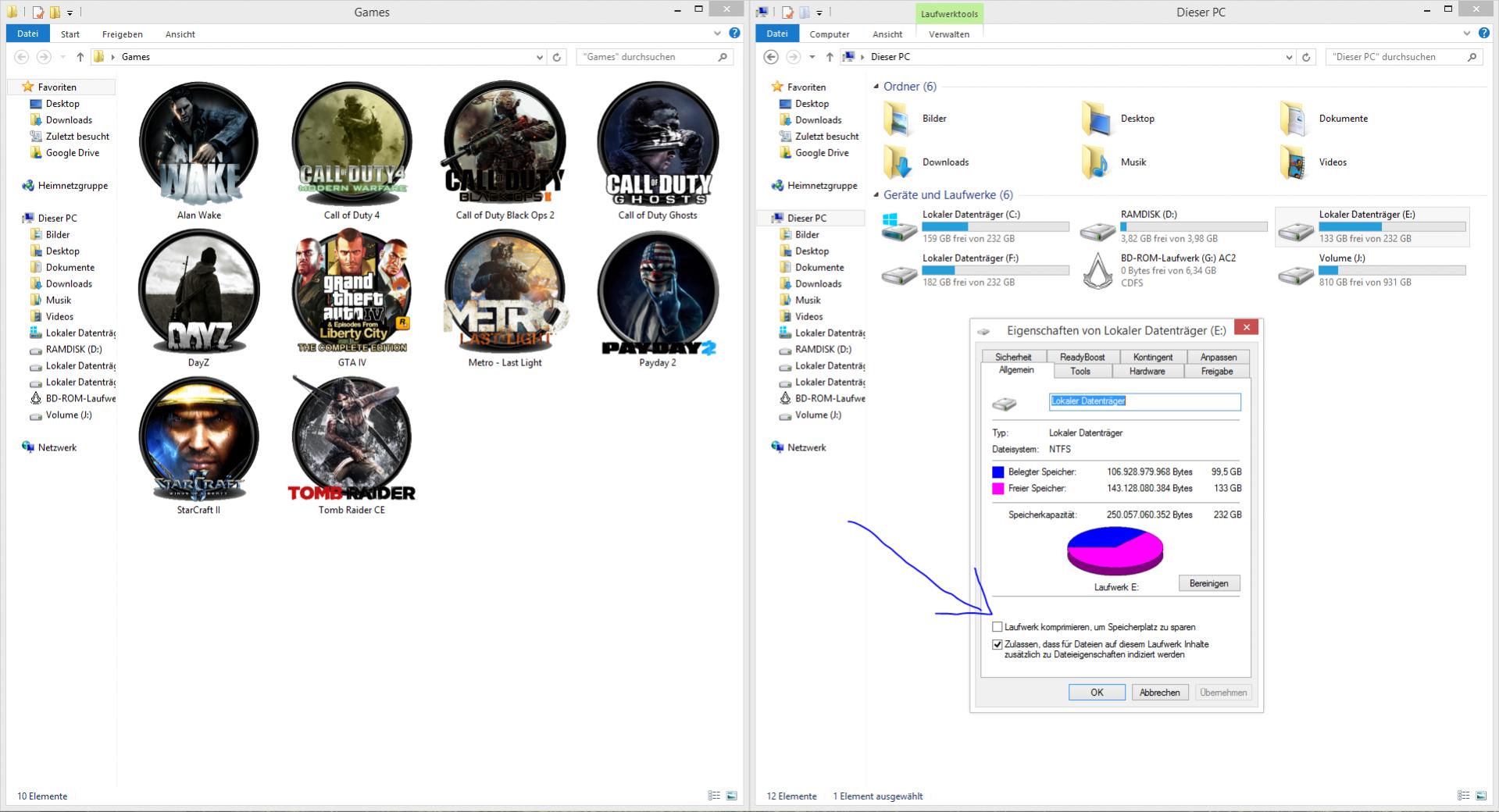
Task: Open address history dropdown in Games window
Action: [539, 57]
